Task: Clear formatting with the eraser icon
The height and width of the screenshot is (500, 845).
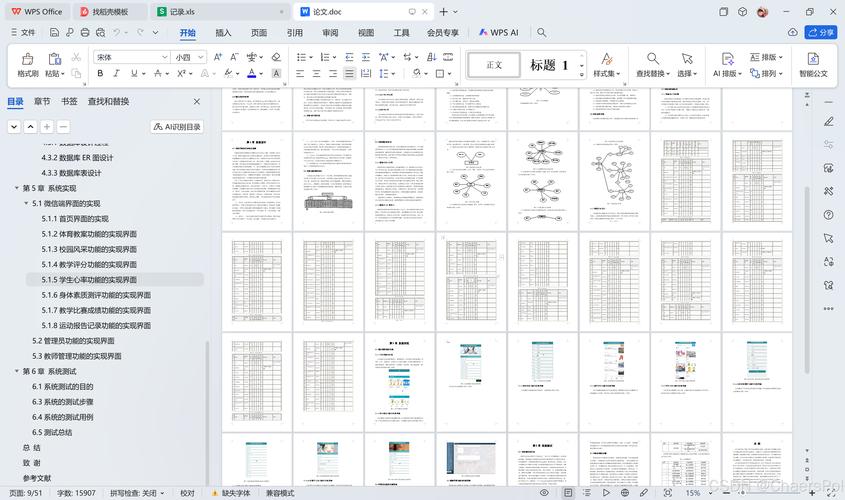Action: 276,57
